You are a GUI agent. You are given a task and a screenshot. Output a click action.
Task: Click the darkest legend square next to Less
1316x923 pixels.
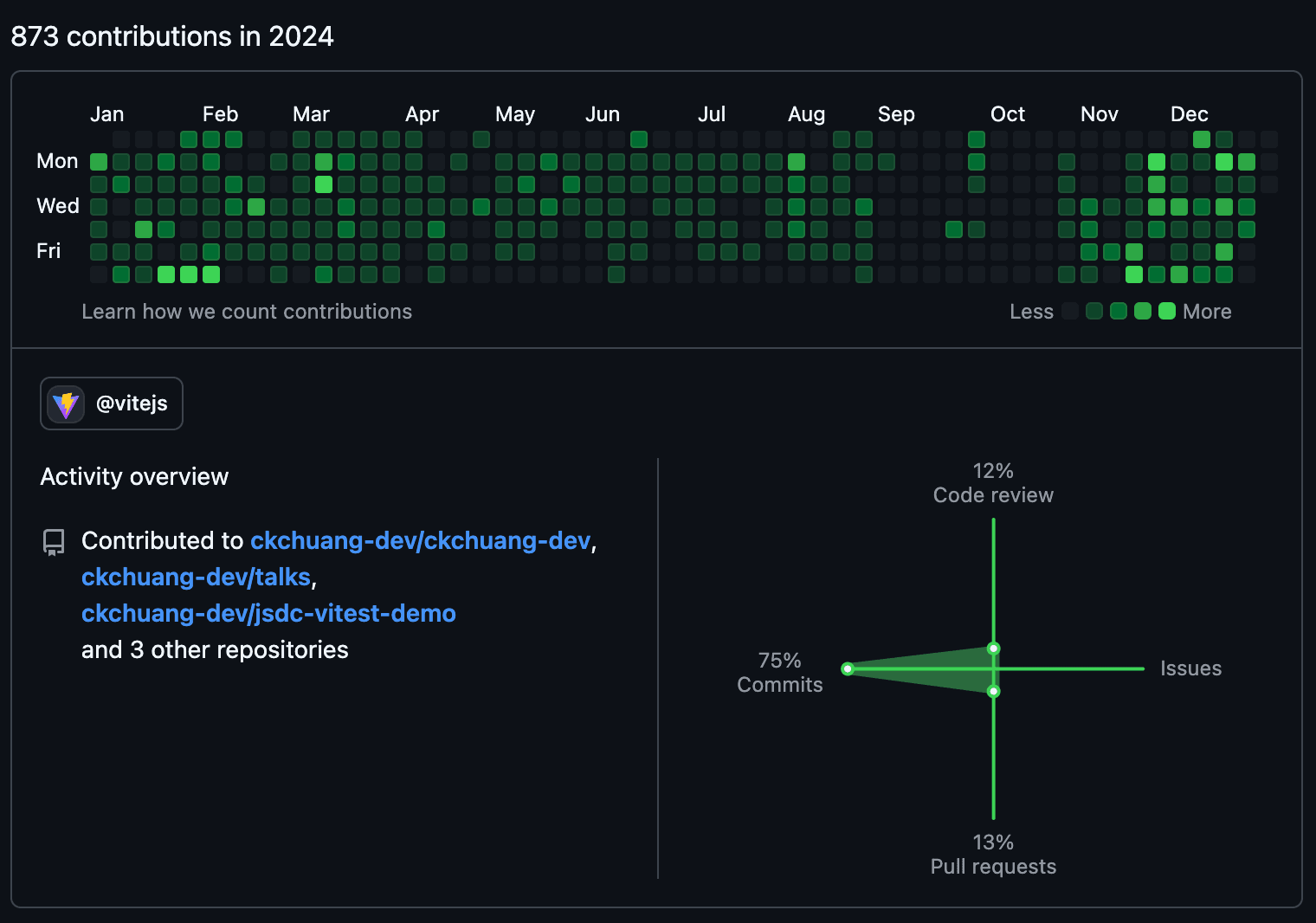1070,311
